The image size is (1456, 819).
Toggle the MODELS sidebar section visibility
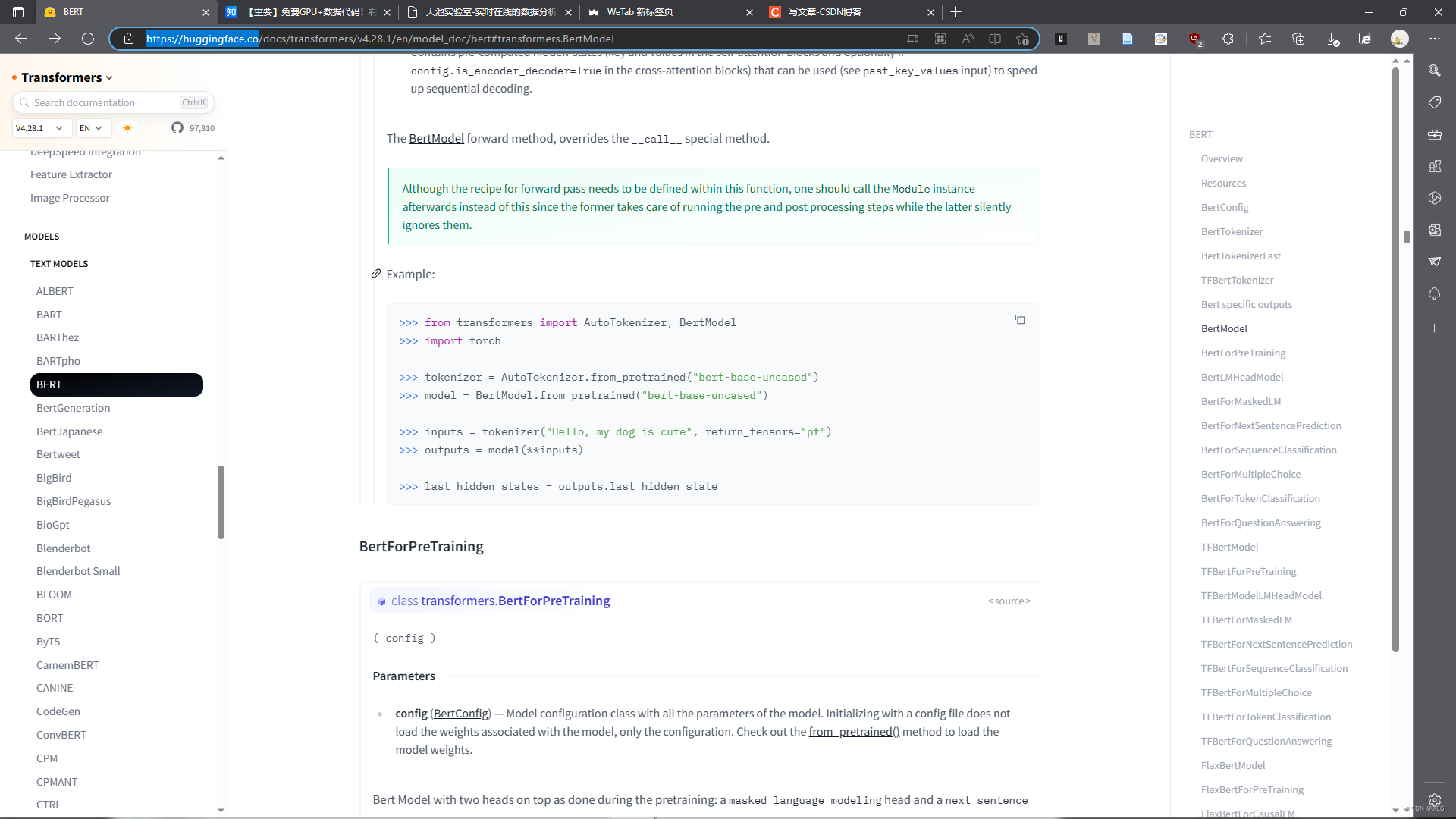(x=42, y=235)
